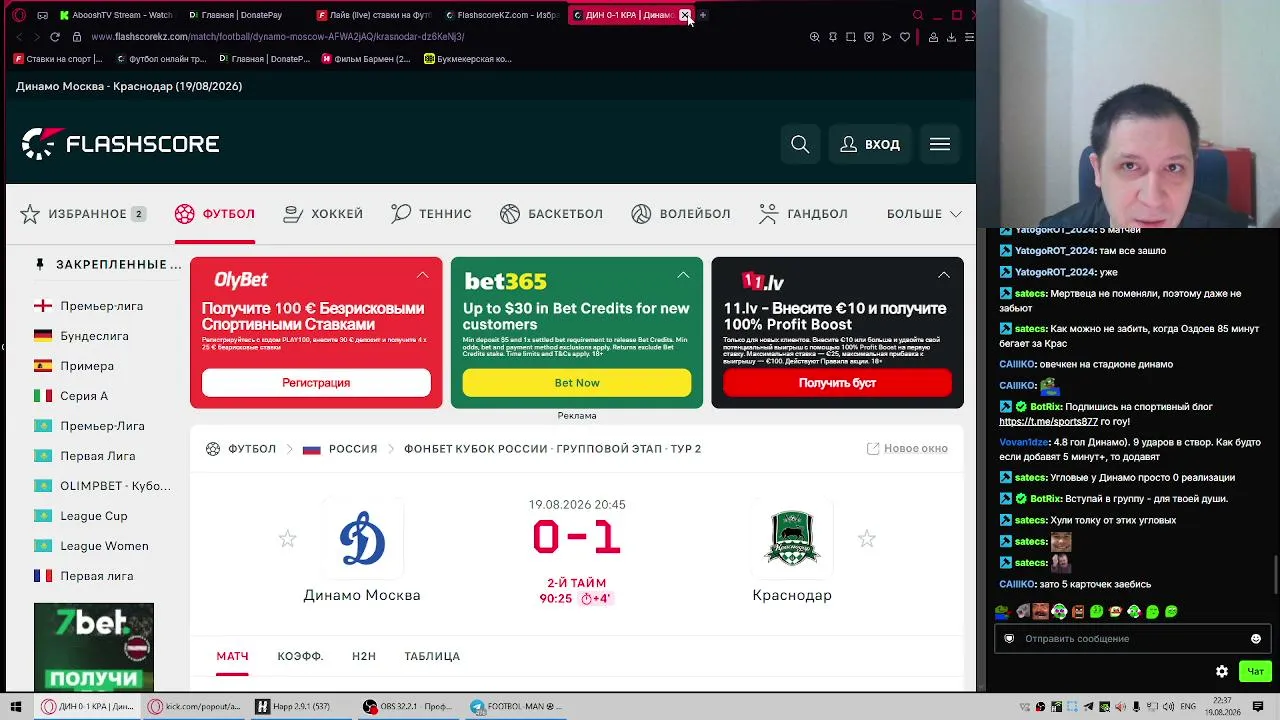Switch to the Коэфф. tab

pos(300,656)
